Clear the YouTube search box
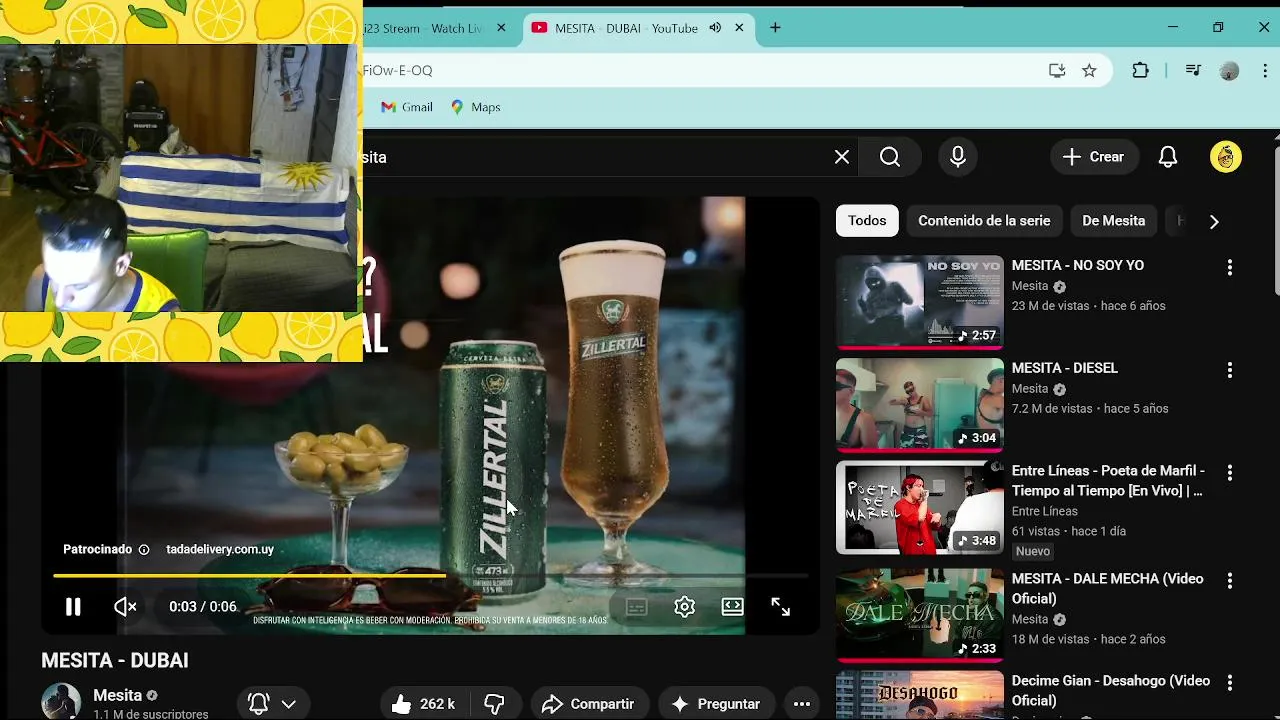 click(842, 157)
